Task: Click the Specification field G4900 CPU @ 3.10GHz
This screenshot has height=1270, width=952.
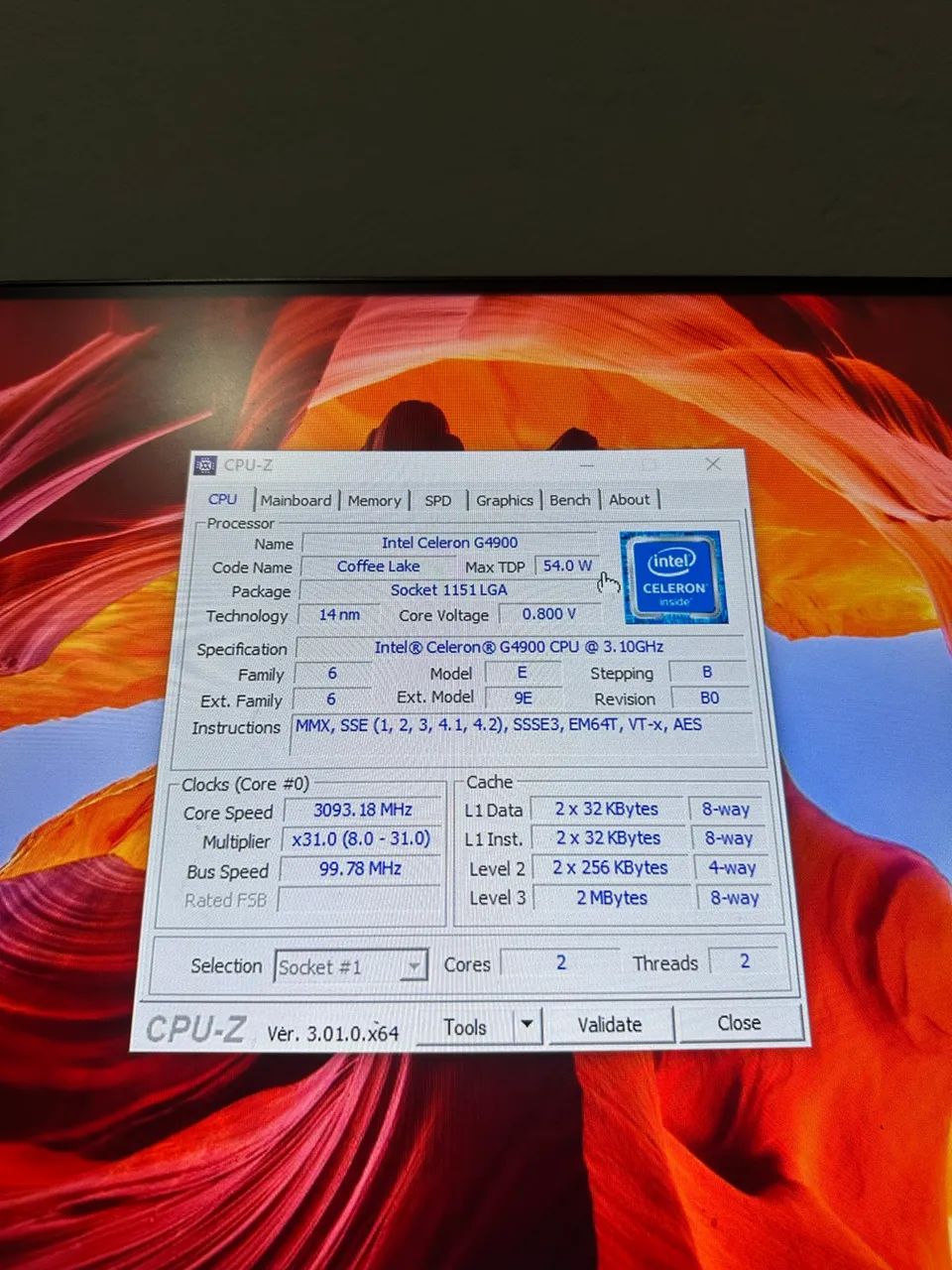Action: pos(520,647)
